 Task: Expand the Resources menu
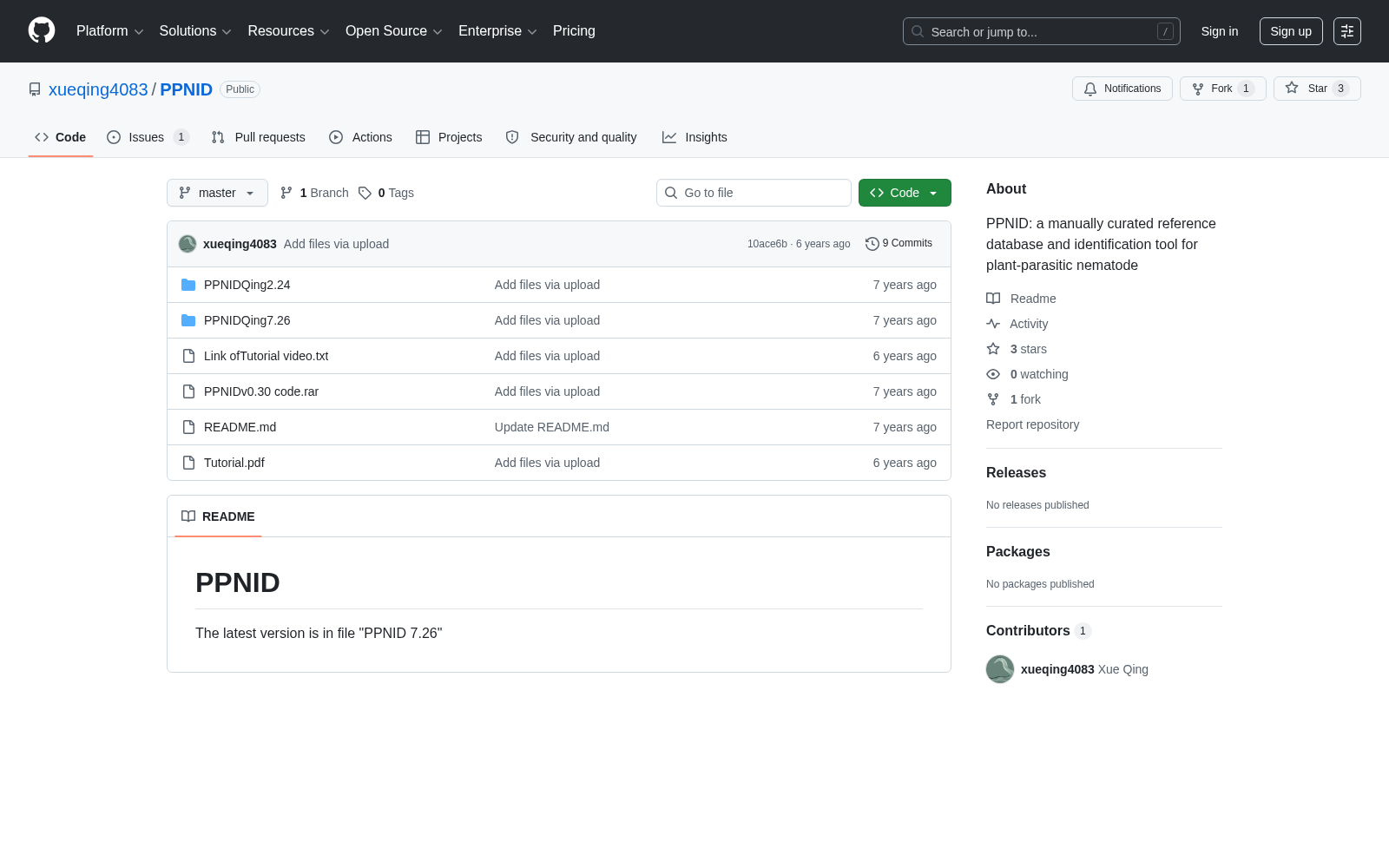[288, 31]
